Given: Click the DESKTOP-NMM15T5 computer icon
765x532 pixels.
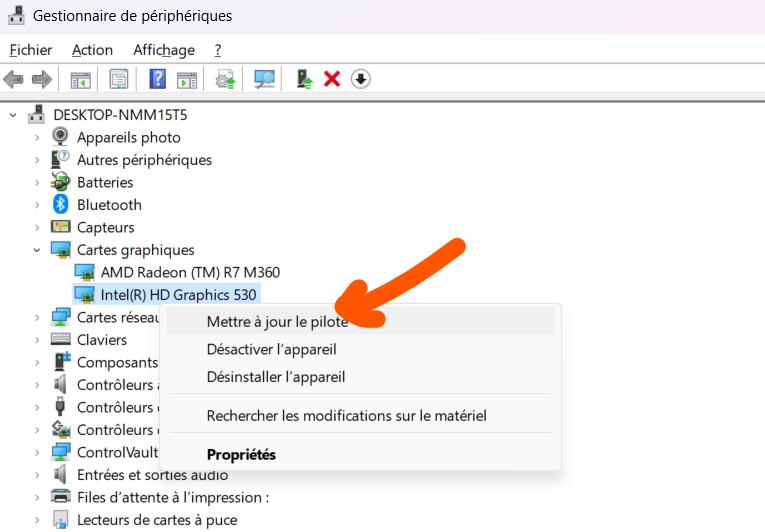Looking at the screenshot, I should point(36,115).
